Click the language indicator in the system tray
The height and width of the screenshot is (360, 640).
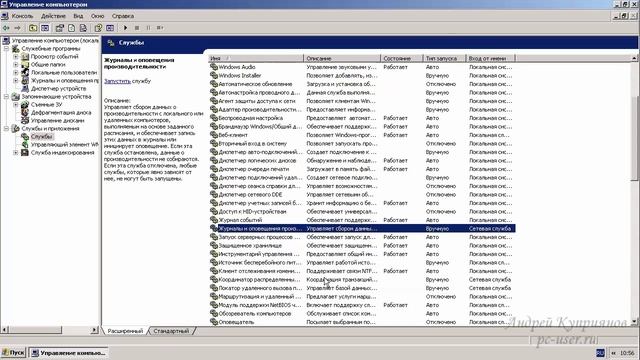click(600, 353)
